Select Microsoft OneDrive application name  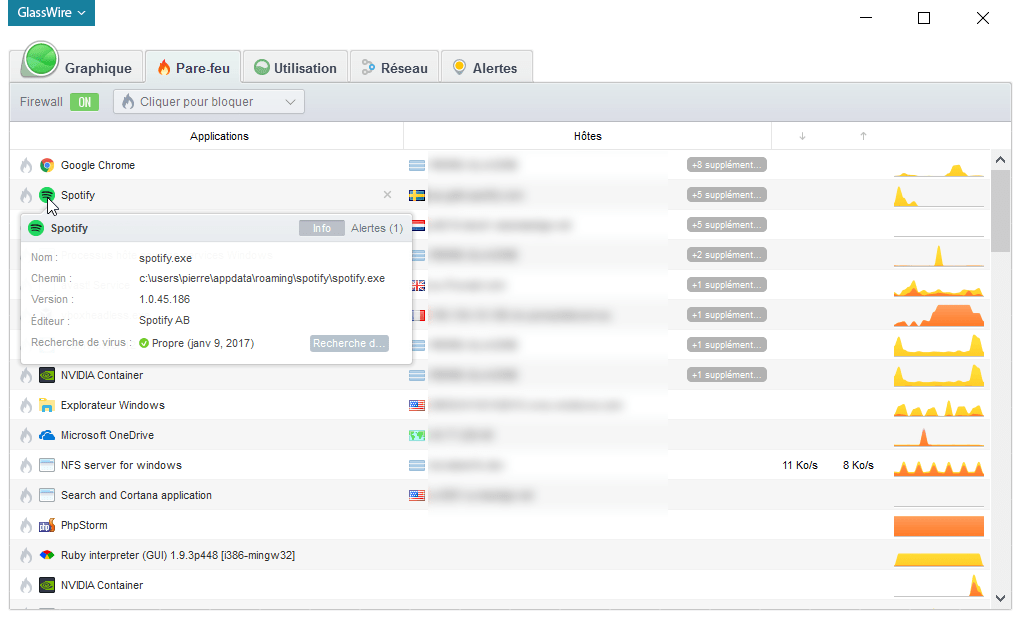[107, 435]
